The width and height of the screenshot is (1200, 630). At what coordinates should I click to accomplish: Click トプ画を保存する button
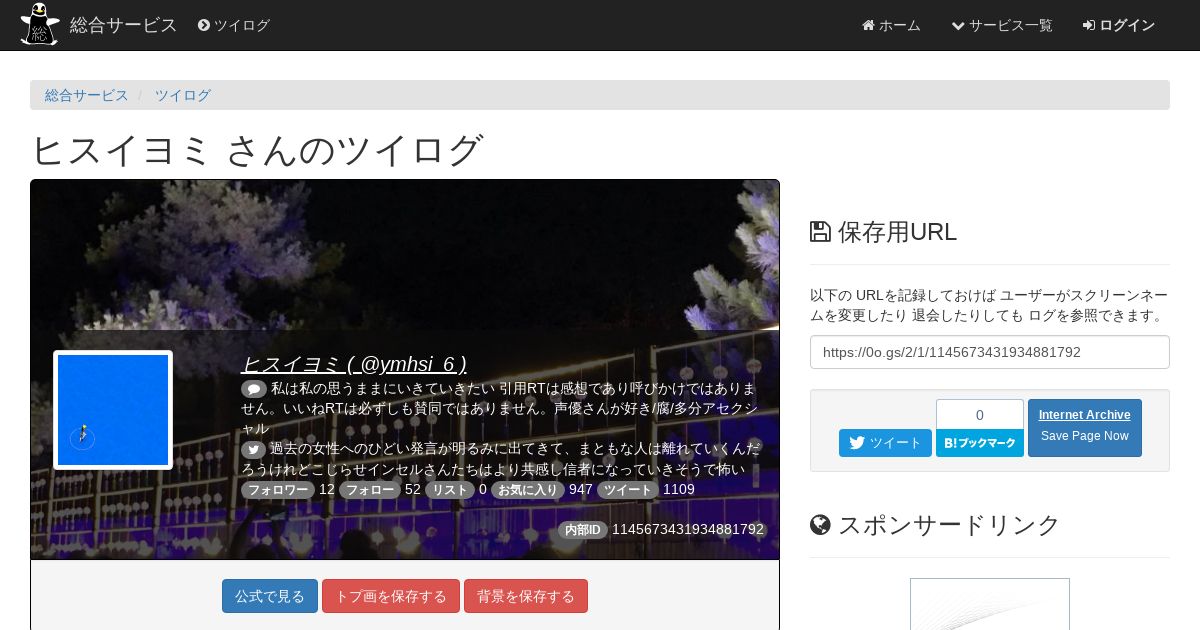[391, 596]
